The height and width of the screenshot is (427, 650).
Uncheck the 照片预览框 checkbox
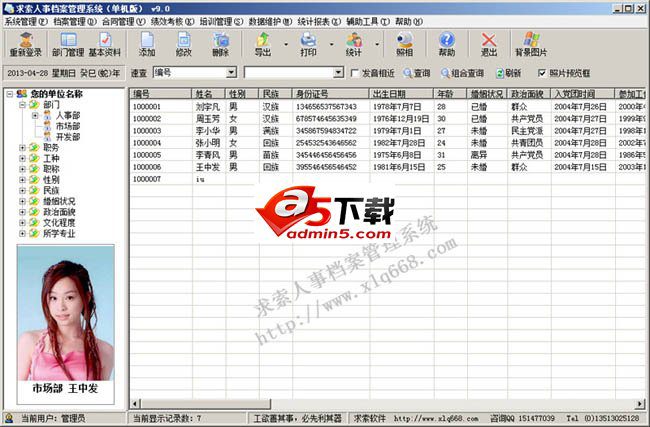[x=542, y=73]
